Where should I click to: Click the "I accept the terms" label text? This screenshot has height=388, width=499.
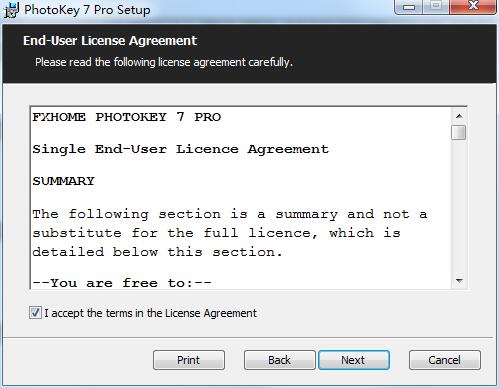[x=150, y=313]
